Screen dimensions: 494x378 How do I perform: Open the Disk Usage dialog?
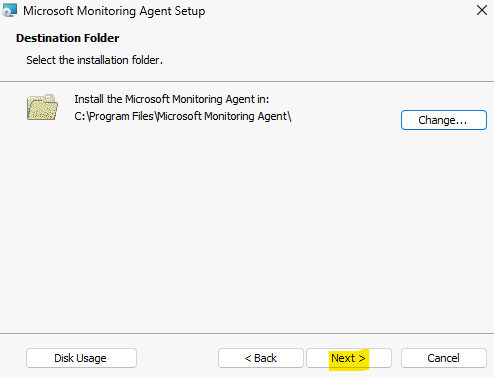(x=81, y=358)
